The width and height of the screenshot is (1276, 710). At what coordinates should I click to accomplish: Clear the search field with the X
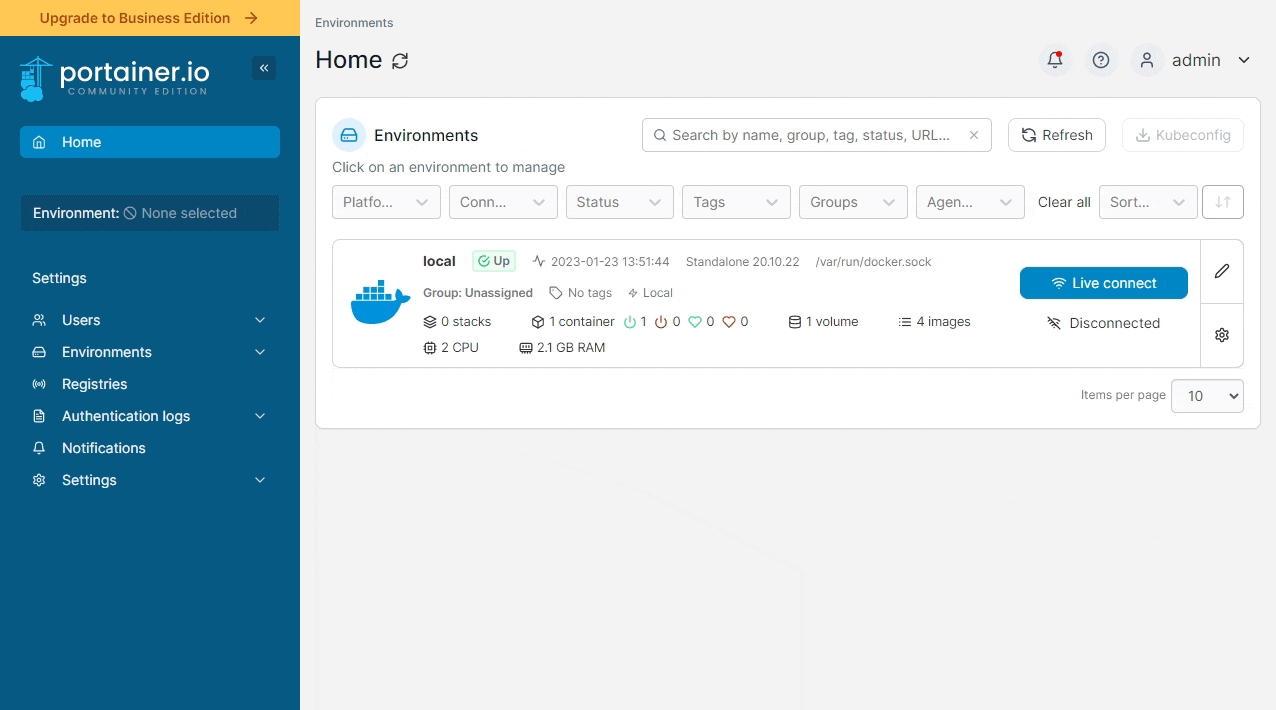pos(974,135)
